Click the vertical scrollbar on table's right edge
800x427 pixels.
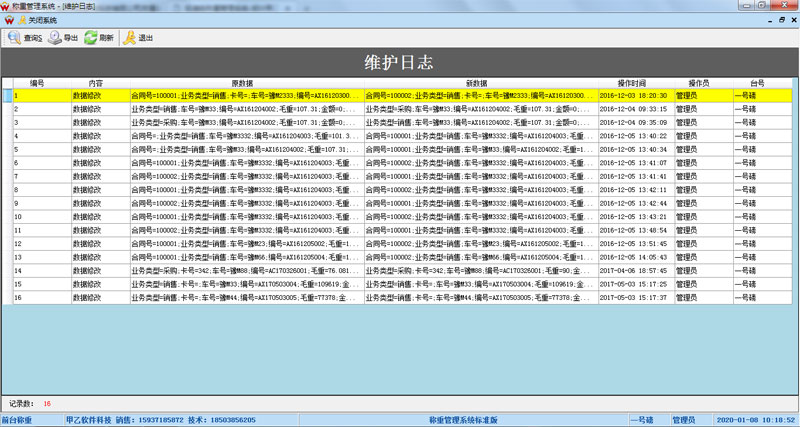(791, 200)
